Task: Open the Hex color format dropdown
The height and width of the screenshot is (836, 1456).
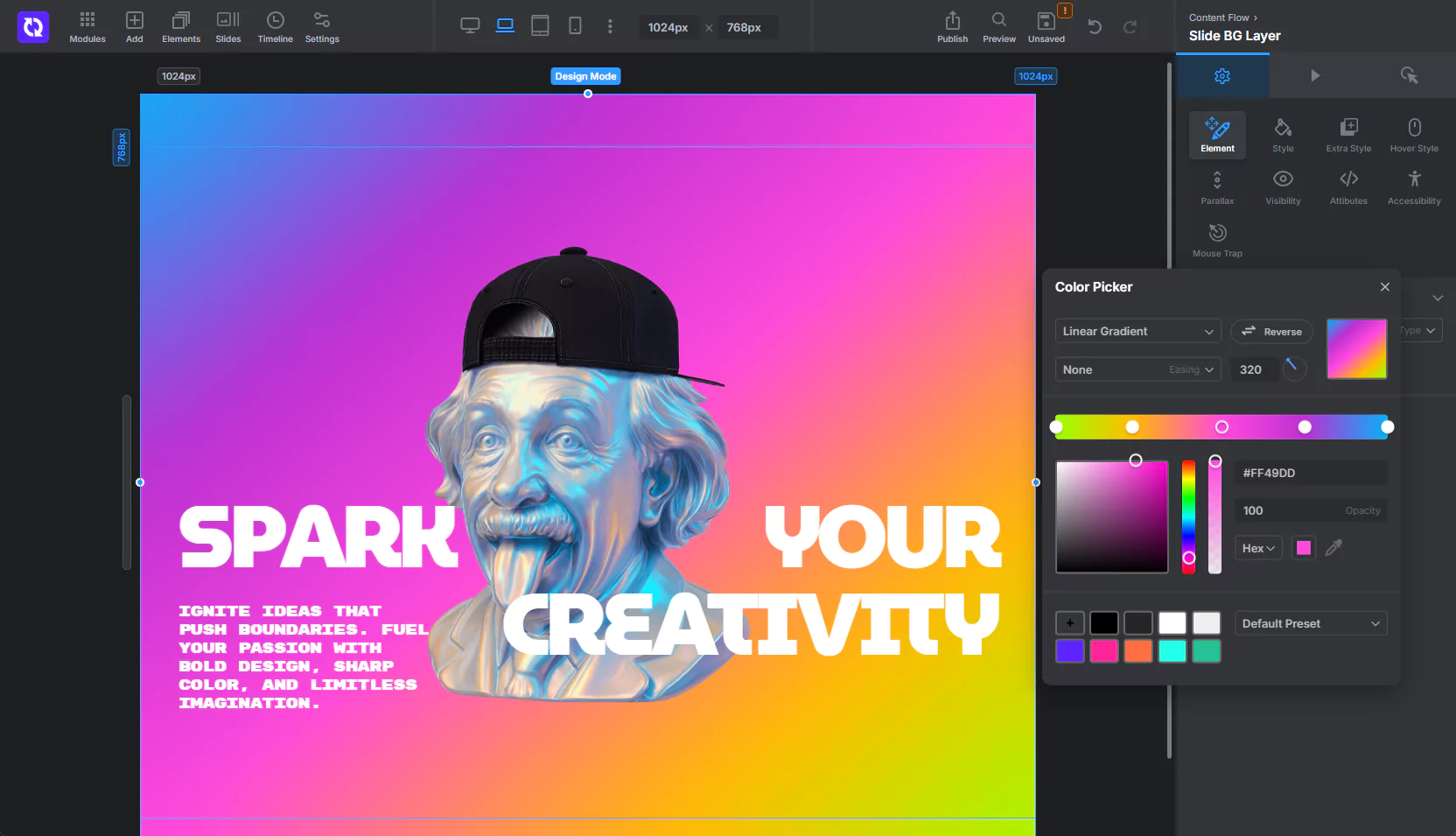Action: tap(1257, 548)
